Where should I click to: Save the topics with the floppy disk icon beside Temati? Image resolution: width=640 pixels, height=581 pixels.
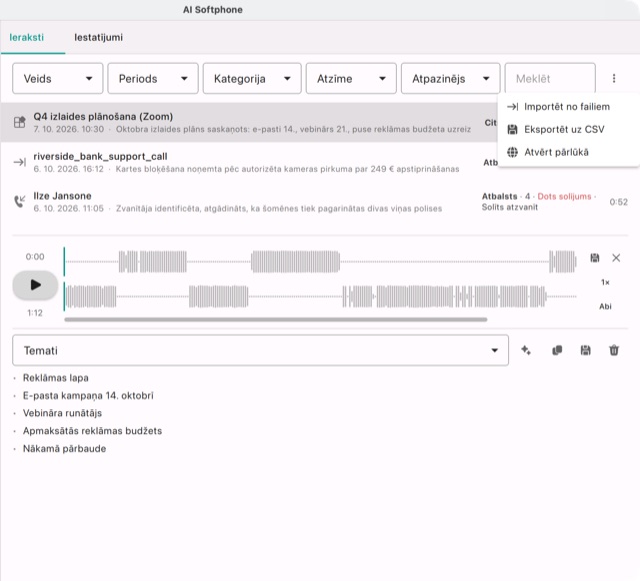tap(585, 350)
